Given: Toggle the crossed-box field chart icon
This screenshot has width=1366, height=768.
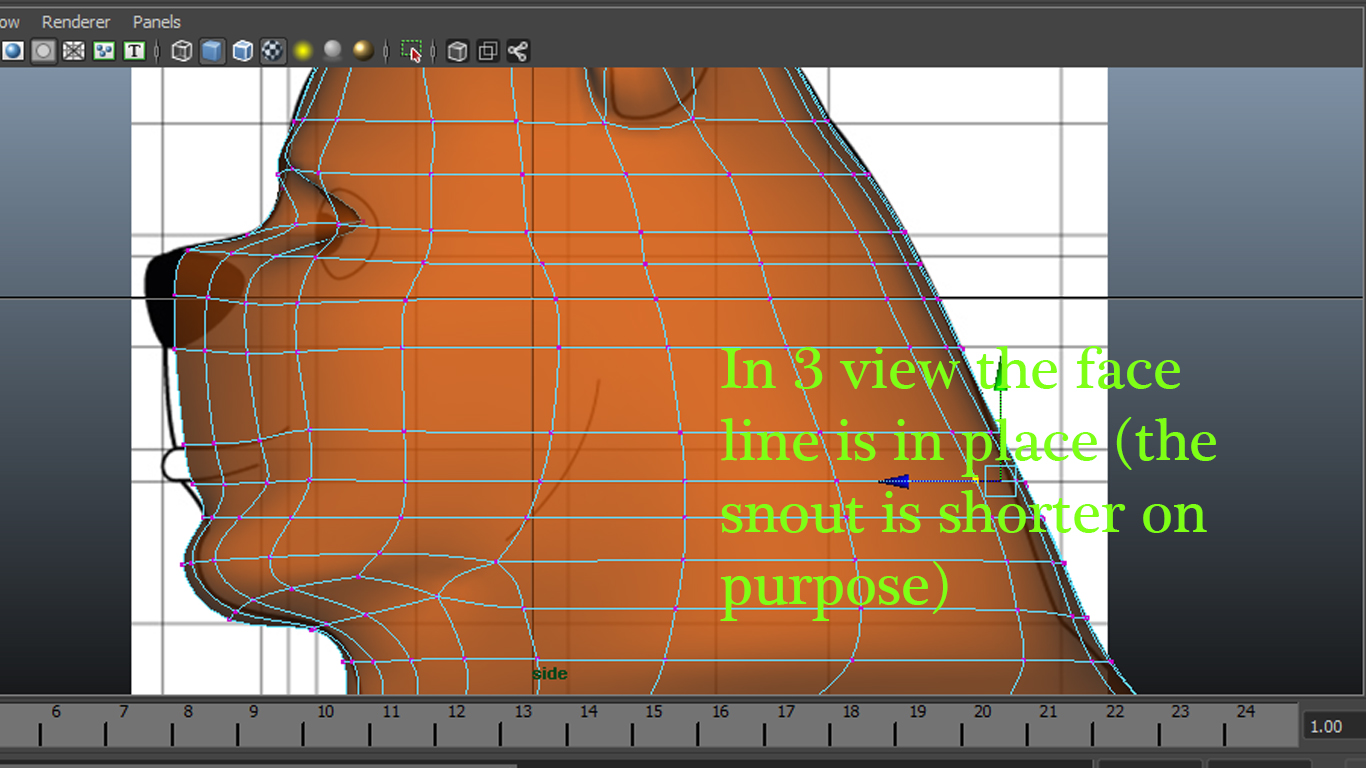Looking at the screenshot, I should pos(73,51).
